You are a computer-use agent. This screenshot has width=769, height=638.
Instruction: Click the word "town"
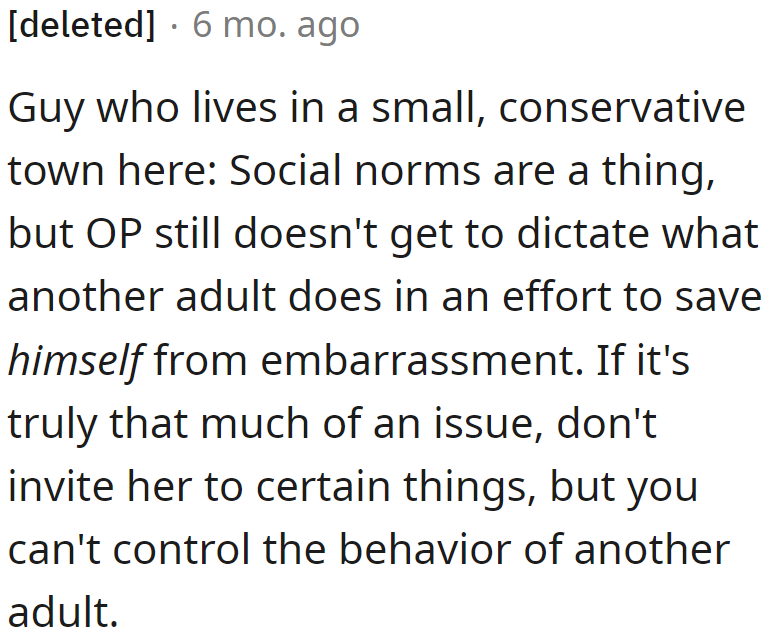[54, 171]
